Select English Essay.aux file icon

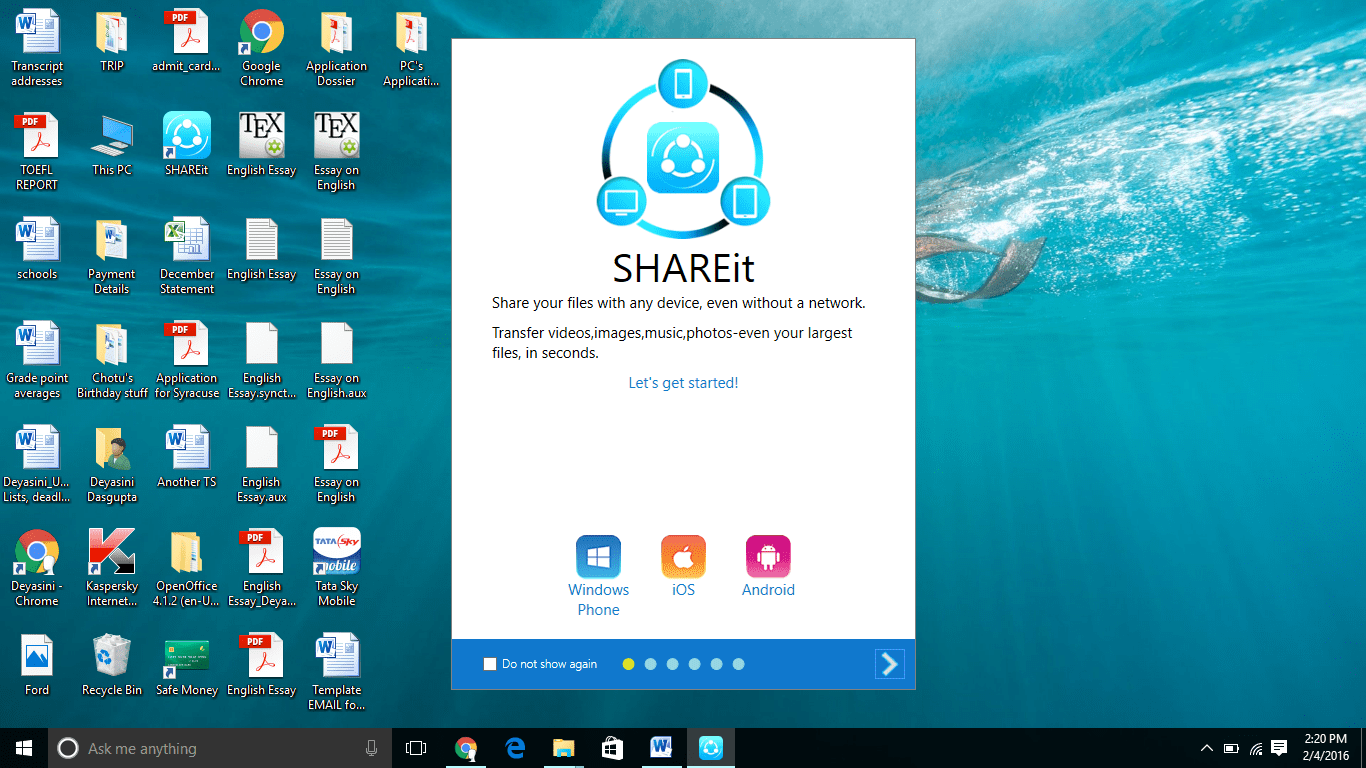[x=261, y=448]
